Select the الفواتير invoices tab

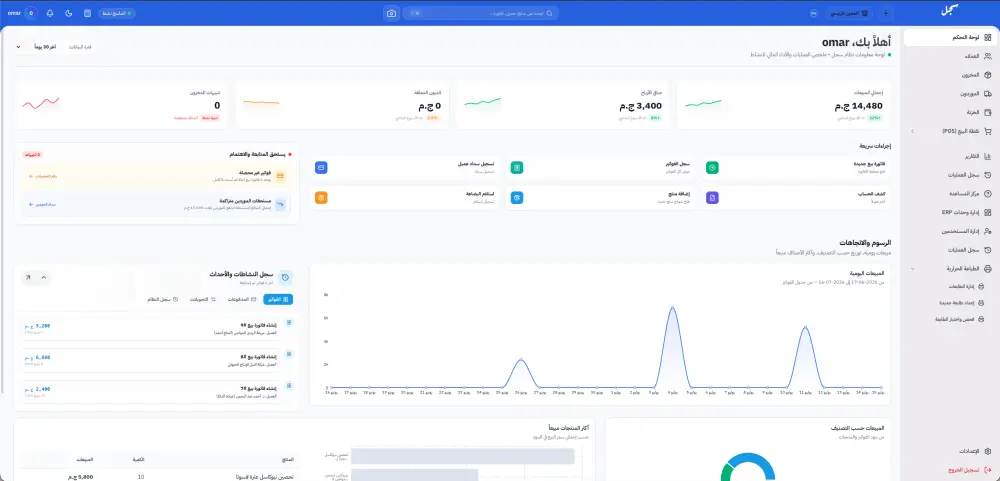click(278, 299)
